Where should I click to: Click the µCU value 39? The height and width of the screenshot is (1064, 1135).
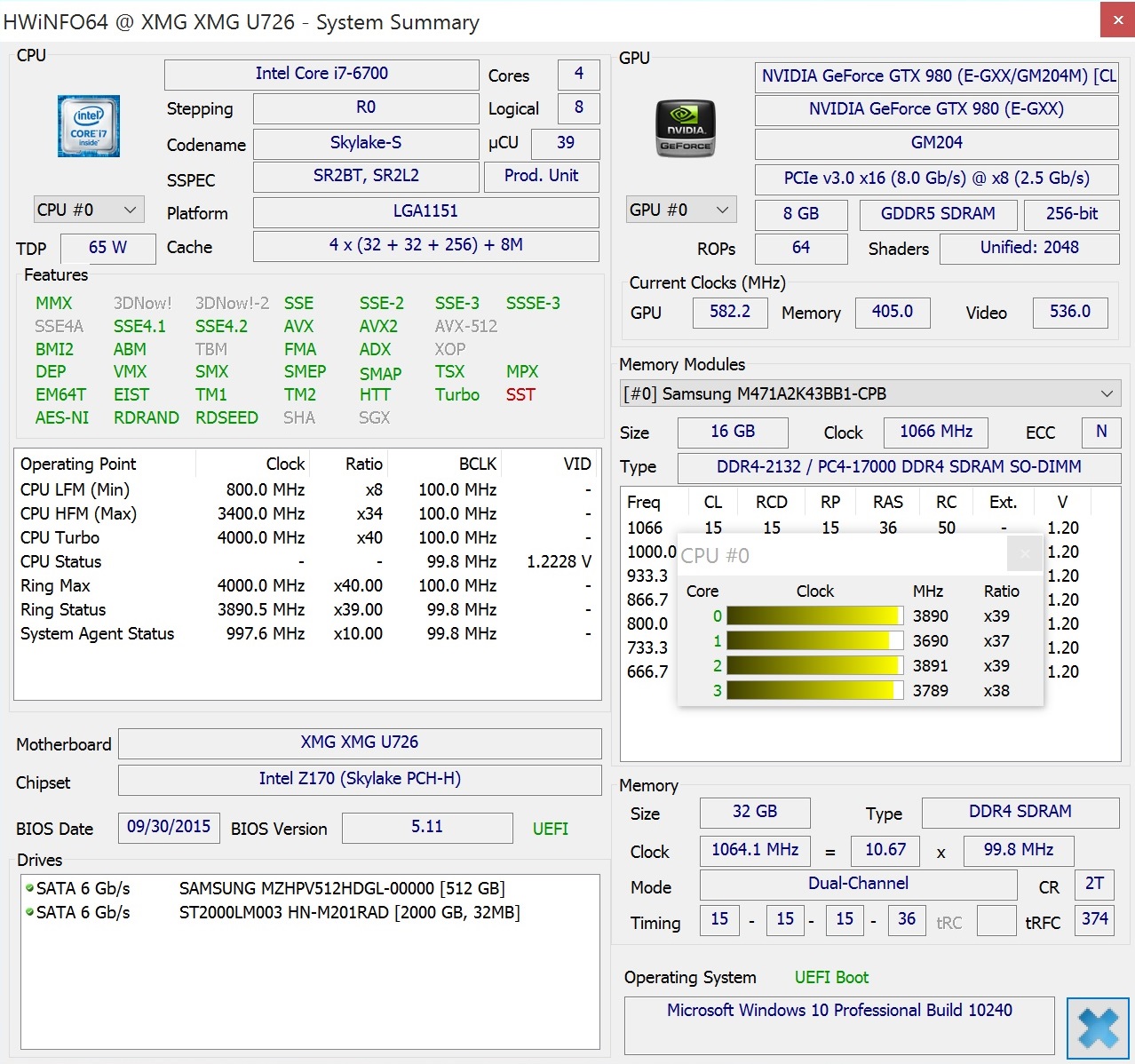tap(566, 143)
